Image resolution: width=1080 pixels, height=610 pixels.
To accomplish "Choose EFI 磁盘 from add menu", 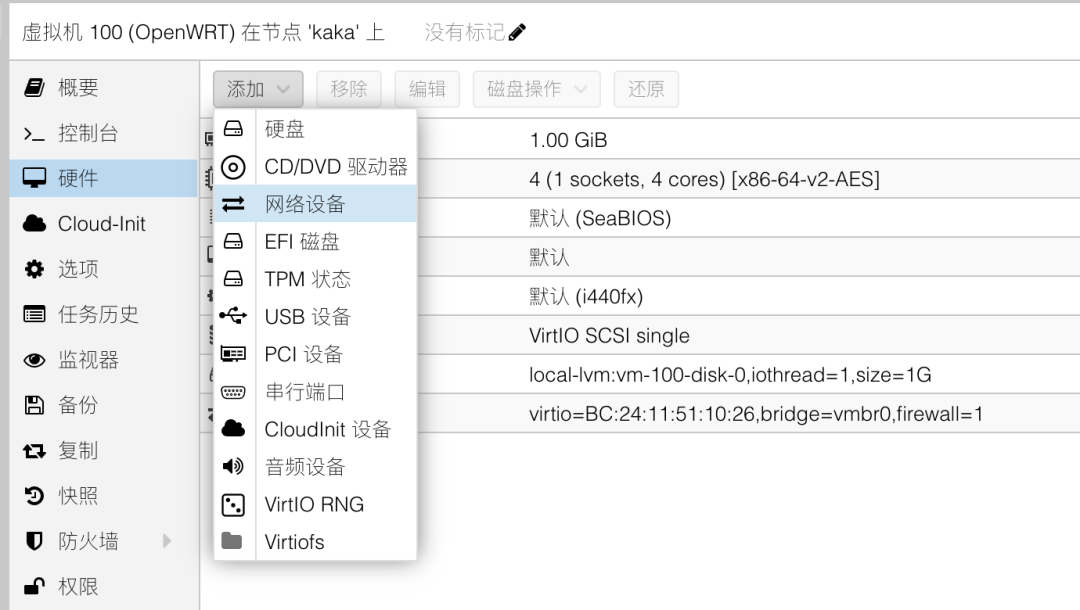I will [315, 242].
